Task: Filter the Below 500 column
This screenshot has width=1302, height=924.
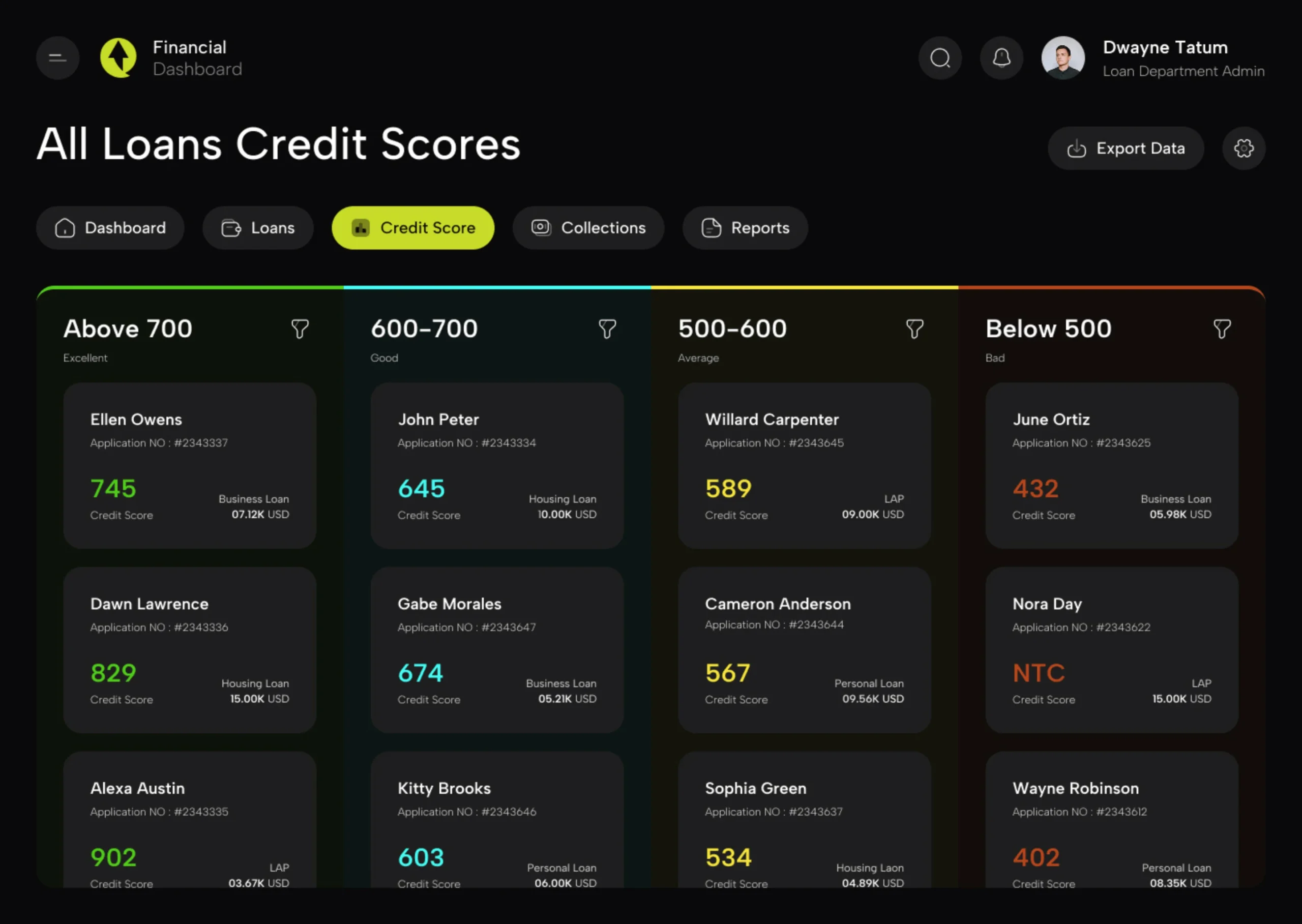Action: click(1222, 329)
